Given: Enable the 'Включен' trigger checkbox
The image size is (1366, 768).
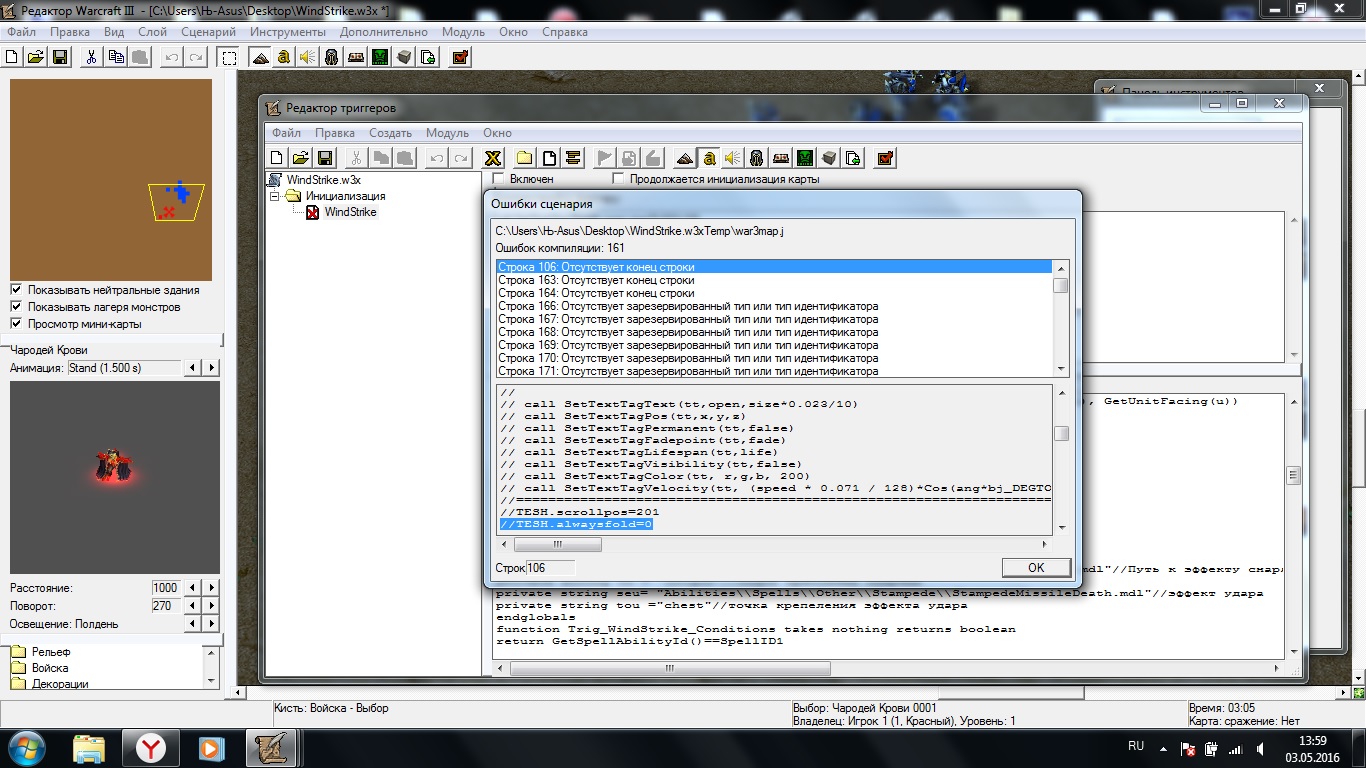Looking at the screenshot, I should coord(499,179).
